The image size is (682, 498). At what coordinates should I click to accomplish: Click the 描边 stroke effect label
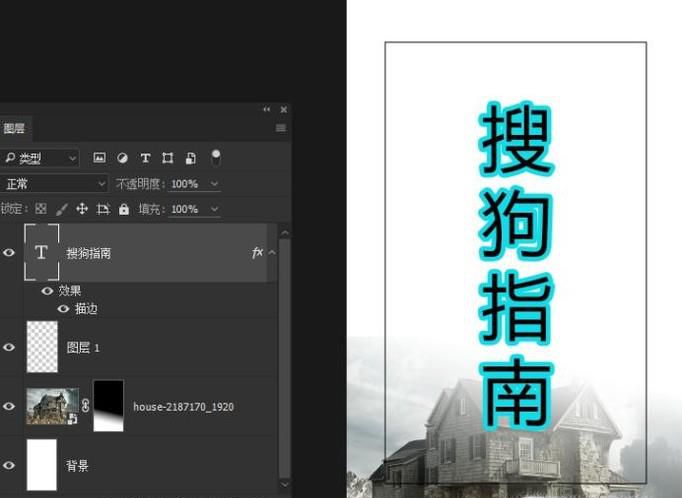pos(86,309)
